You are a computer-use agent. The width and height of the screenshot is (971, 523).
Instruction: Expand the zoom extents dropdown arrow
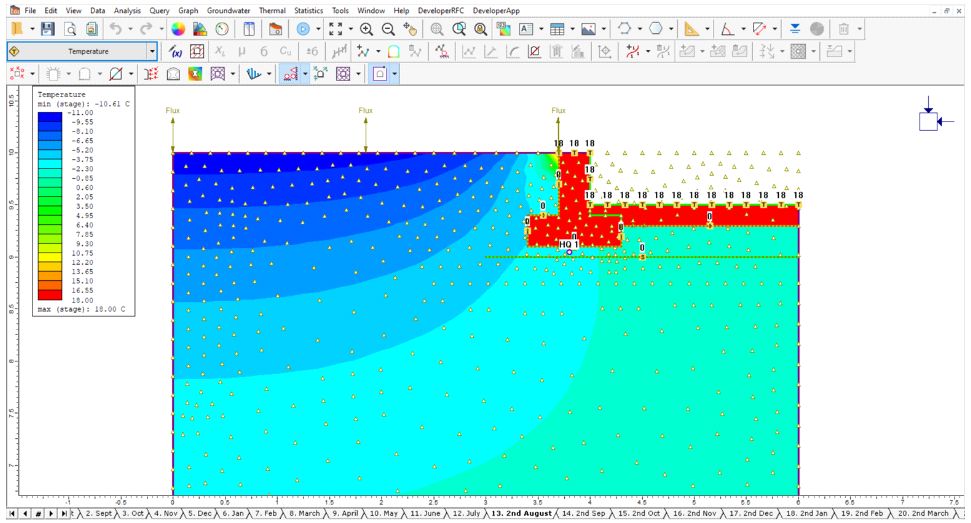coord(349,30)
